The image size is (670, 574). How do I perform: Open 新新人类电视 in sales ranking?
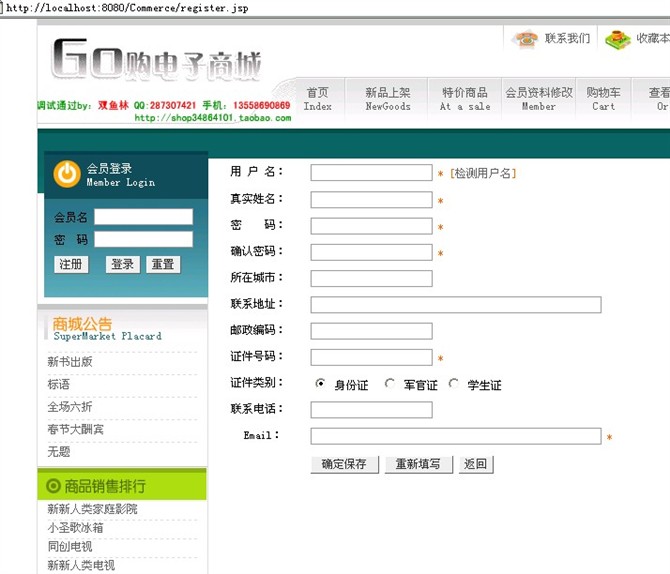pyautogui.click(x=81, y=565)
